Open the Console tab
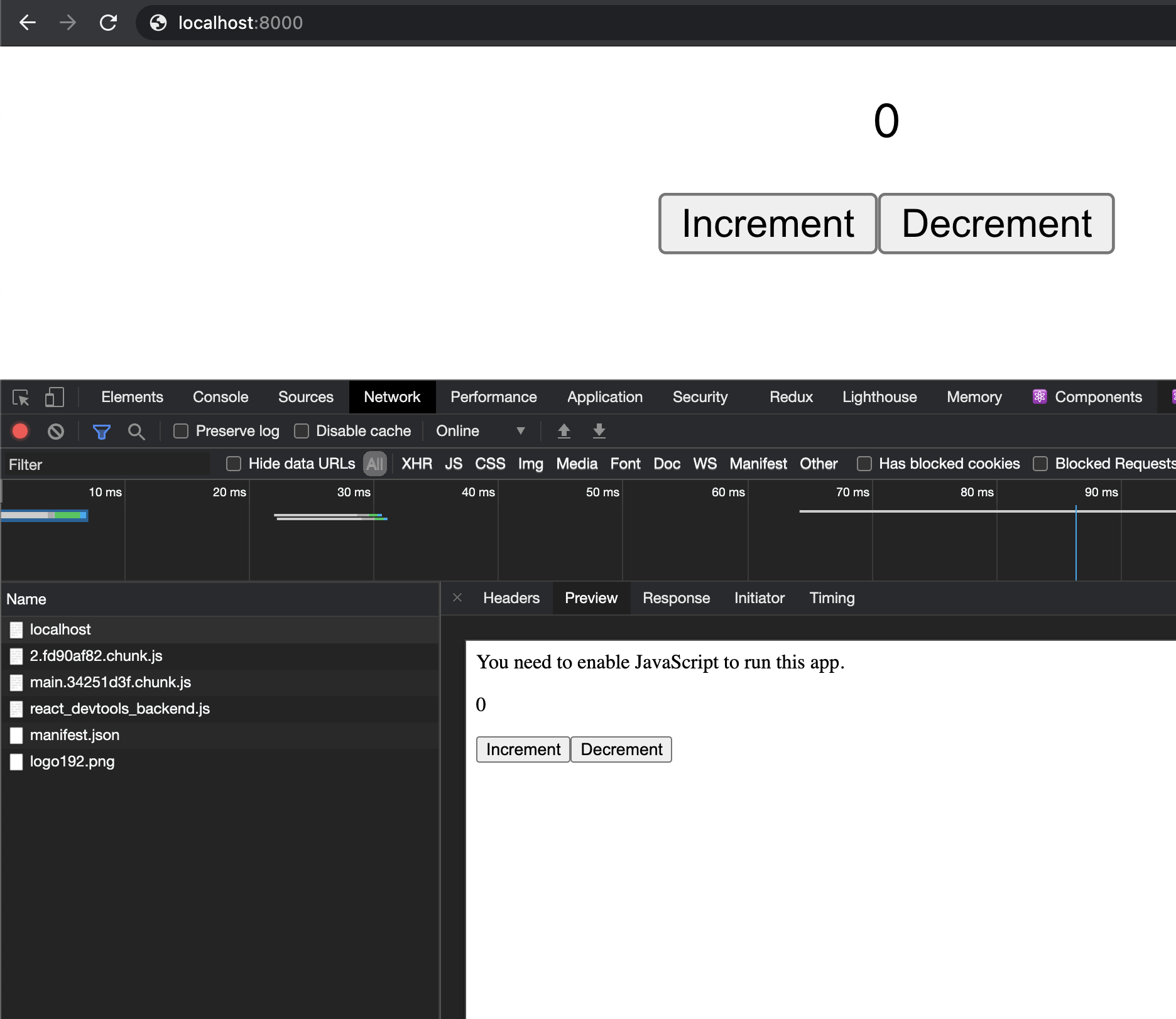The height and width of the screenshot is (1019, 1176). tap(220, 397)
